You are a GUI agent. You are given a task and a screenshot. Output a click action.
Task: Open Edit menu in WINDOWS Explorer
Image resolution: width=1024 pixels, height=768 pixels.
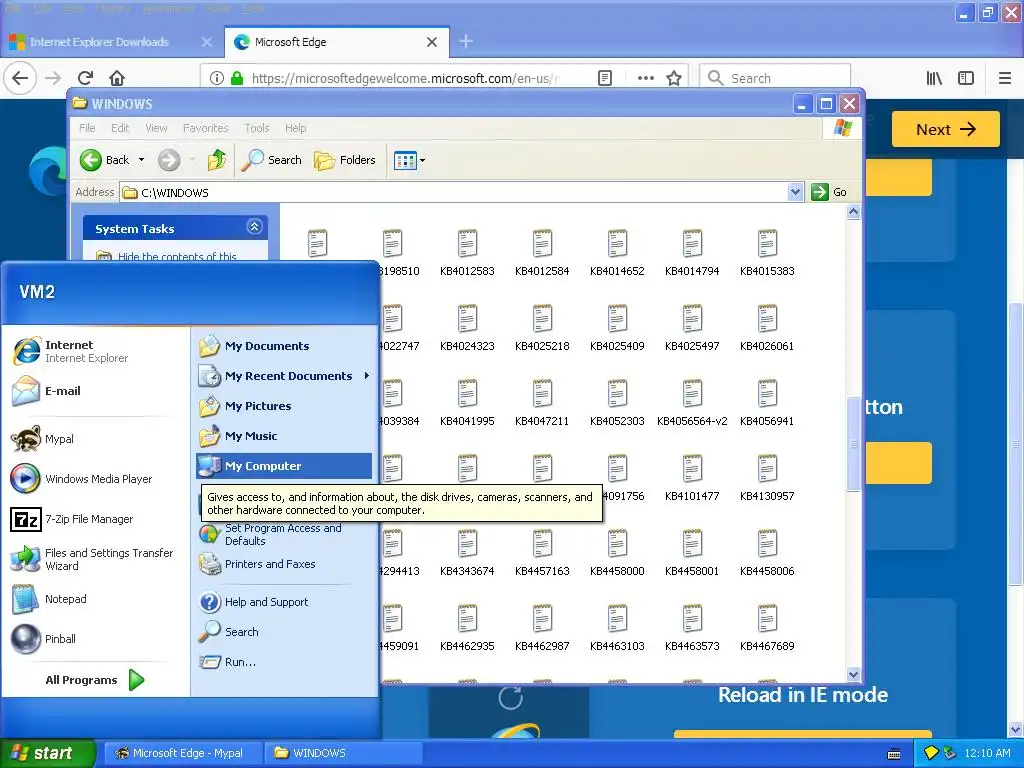[120, 128]
